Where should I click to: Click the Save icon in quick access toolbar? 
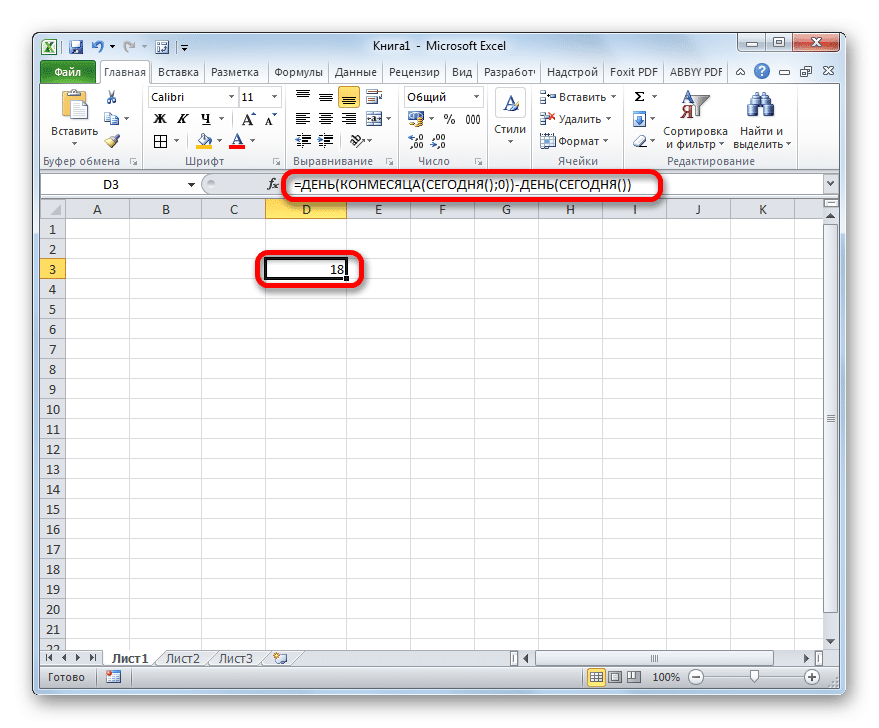coord(76,47)
